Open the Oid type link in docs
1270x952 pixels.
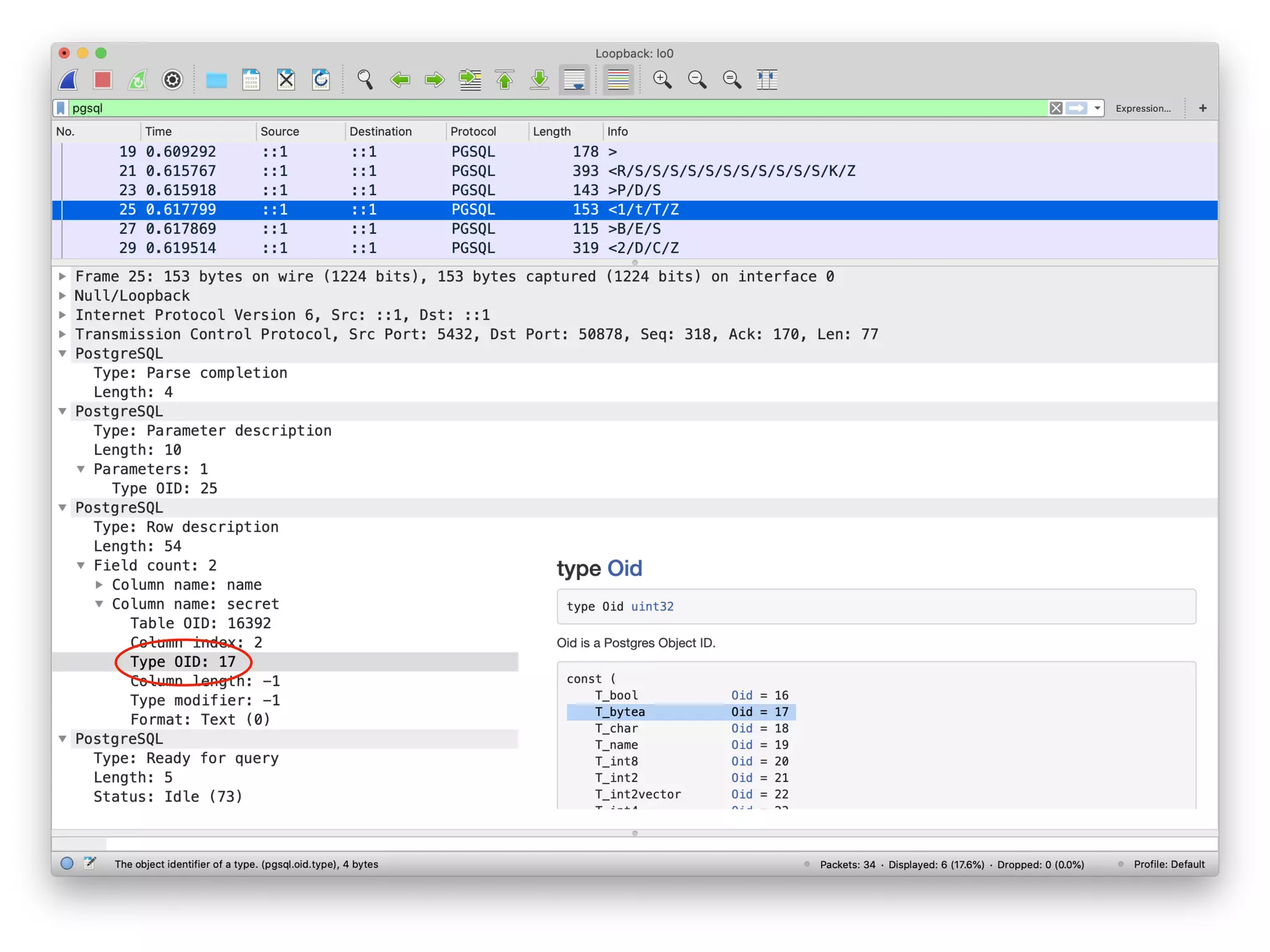coord(624,568)
